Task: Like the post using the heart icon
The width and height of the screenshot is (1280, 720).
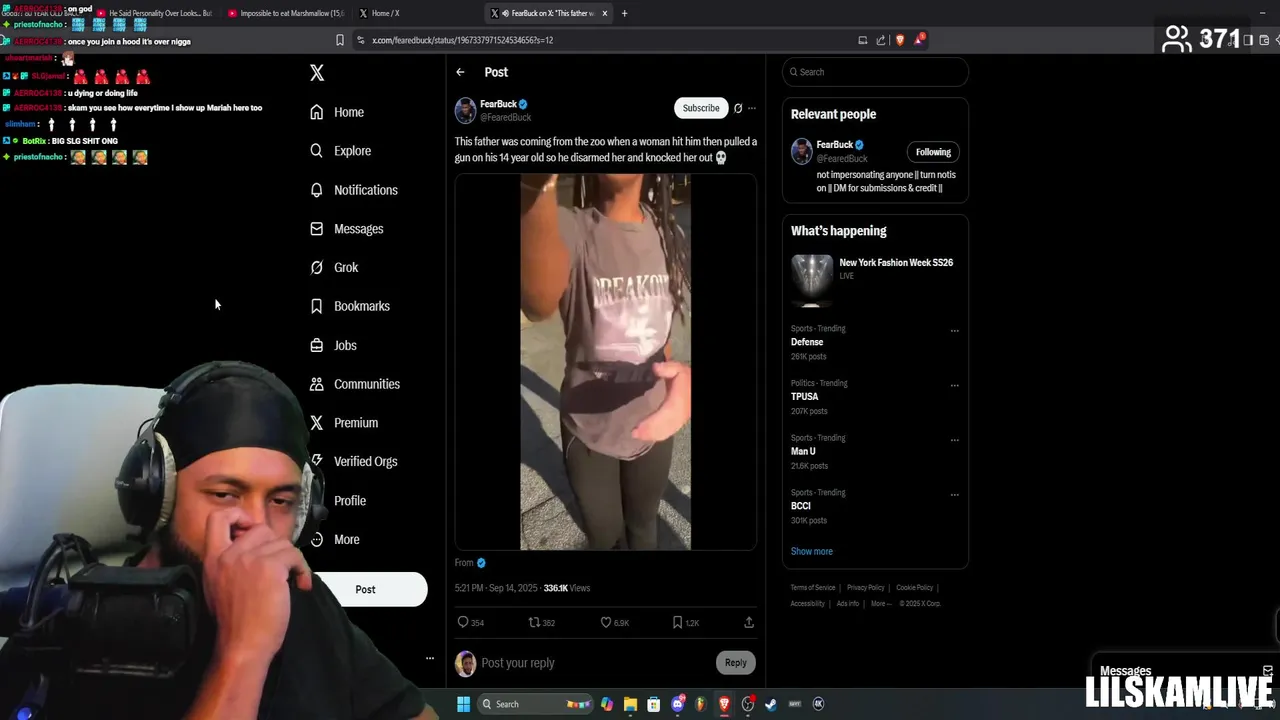Action: pyautogui.click(x=605, y=622)
